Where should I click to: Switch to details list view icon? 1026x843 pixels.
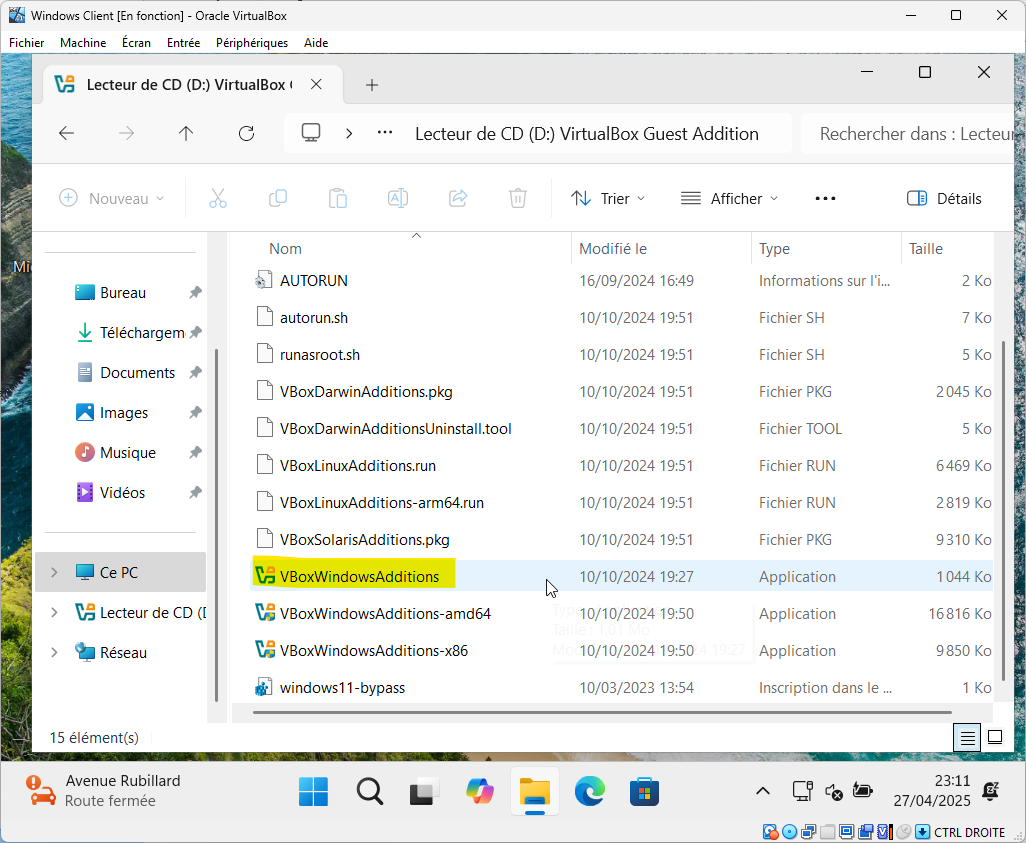[967, 738]
